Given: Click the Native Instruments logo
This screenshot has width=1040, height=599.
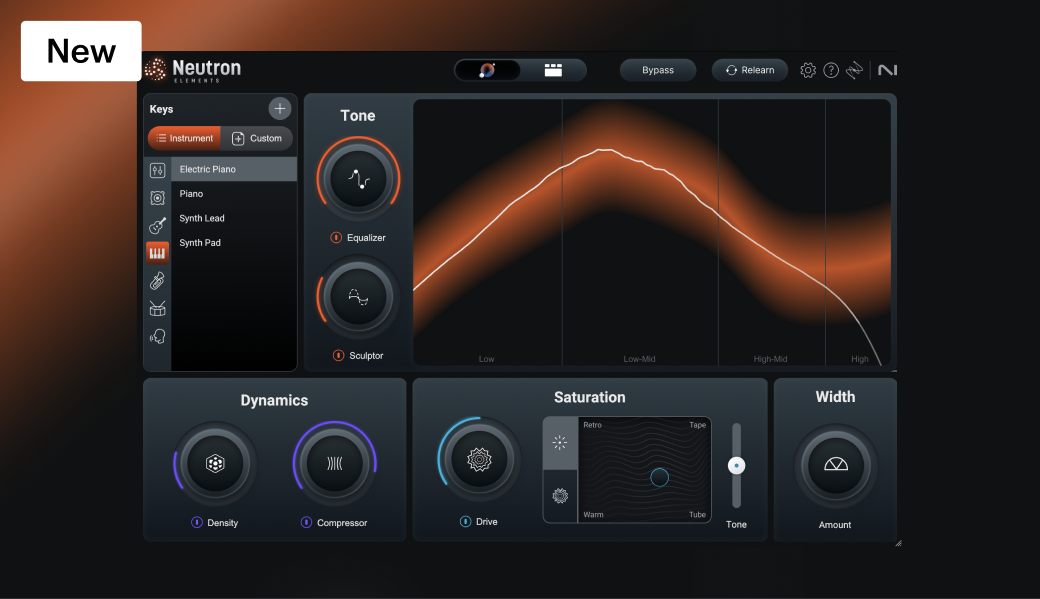Looking at the screenshot, I should [887, 70].
